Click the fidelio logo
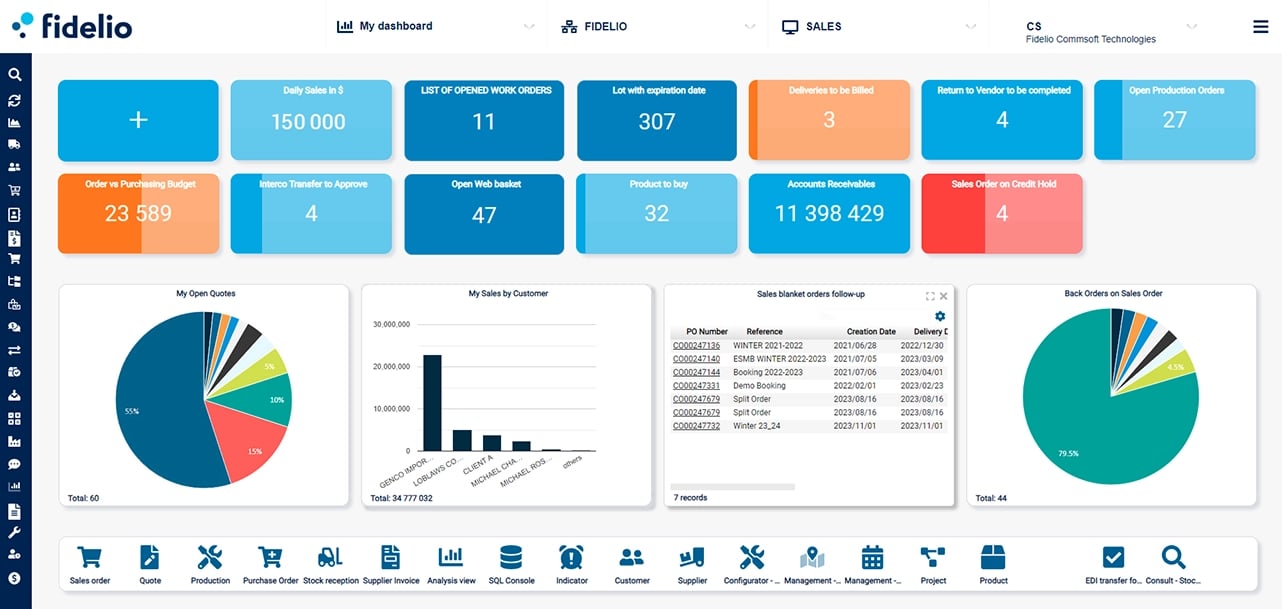 [x=72, y=25]
